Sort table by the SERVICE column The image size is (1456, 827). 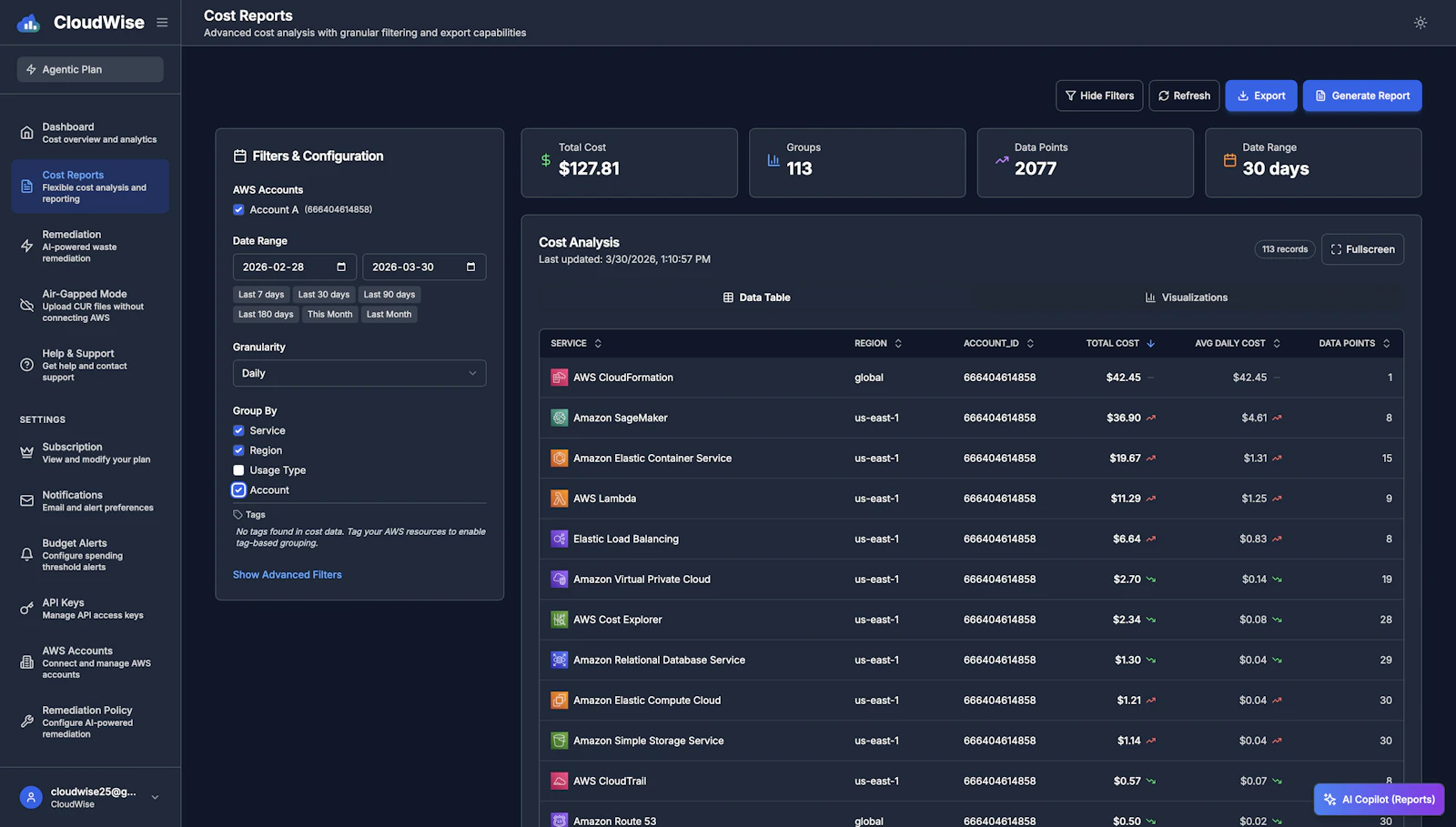576,343
